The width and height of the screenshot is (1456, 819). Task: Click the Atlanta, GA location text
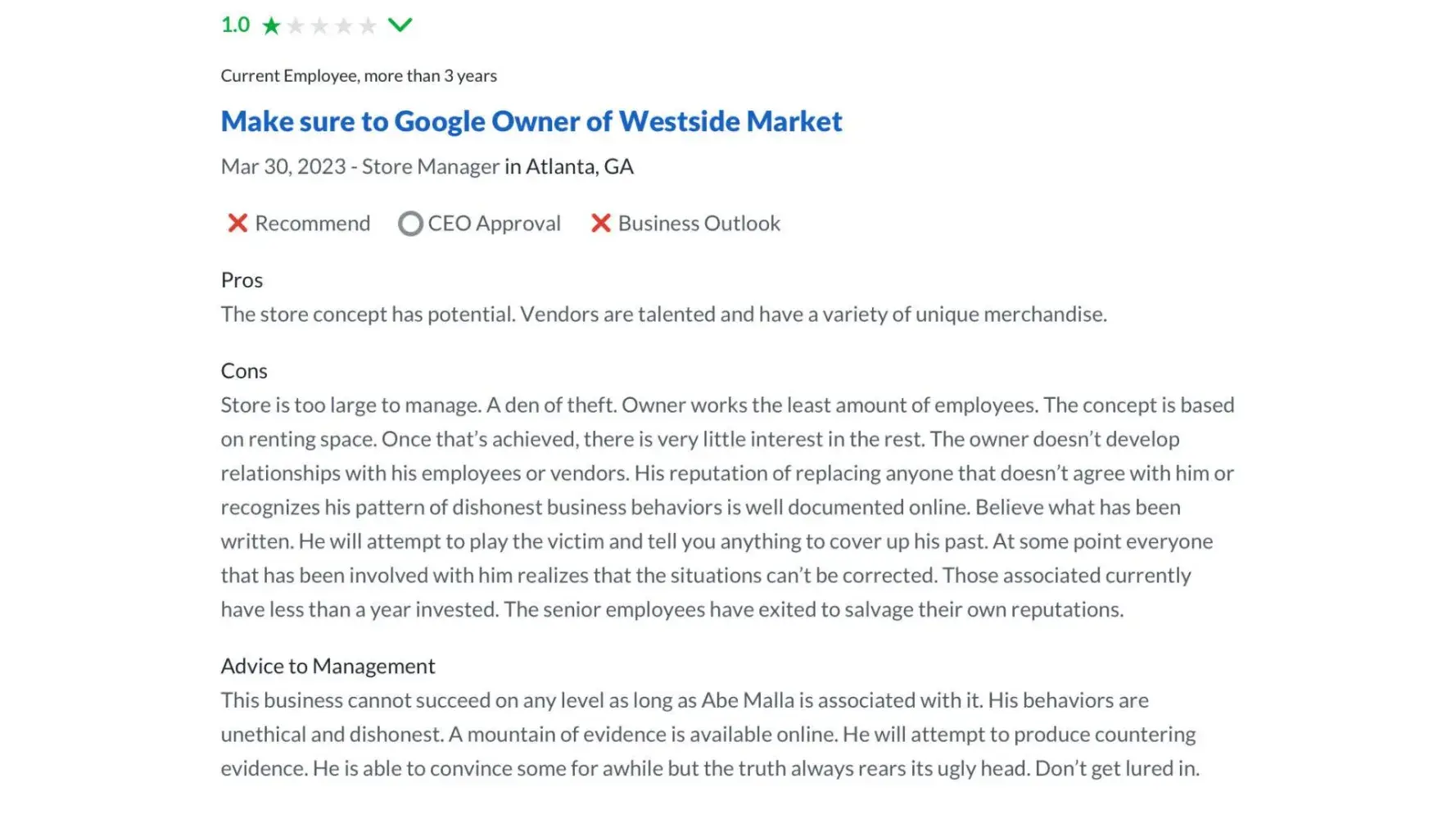579,167
